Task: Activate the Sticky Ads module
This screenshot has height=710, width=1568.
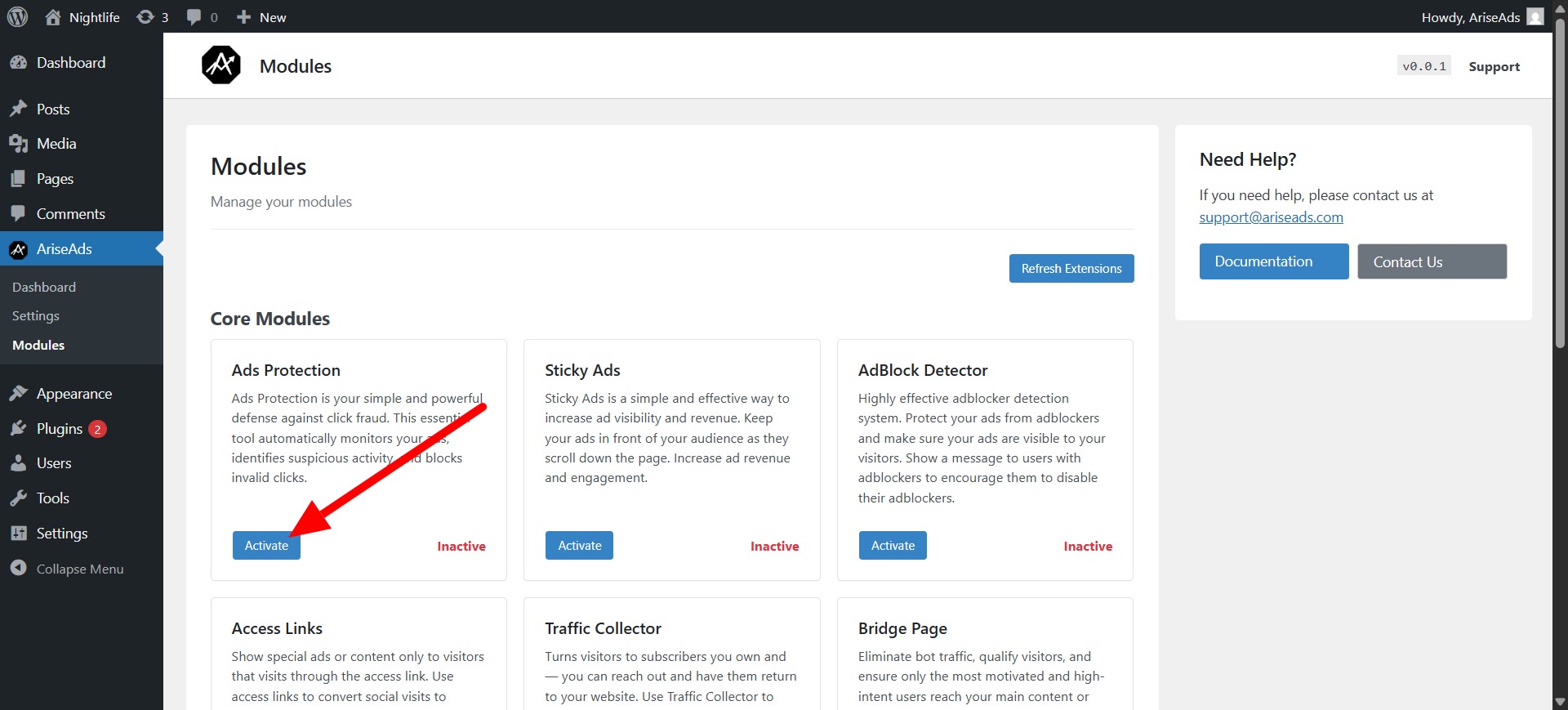Action: (x=579, y=546)
